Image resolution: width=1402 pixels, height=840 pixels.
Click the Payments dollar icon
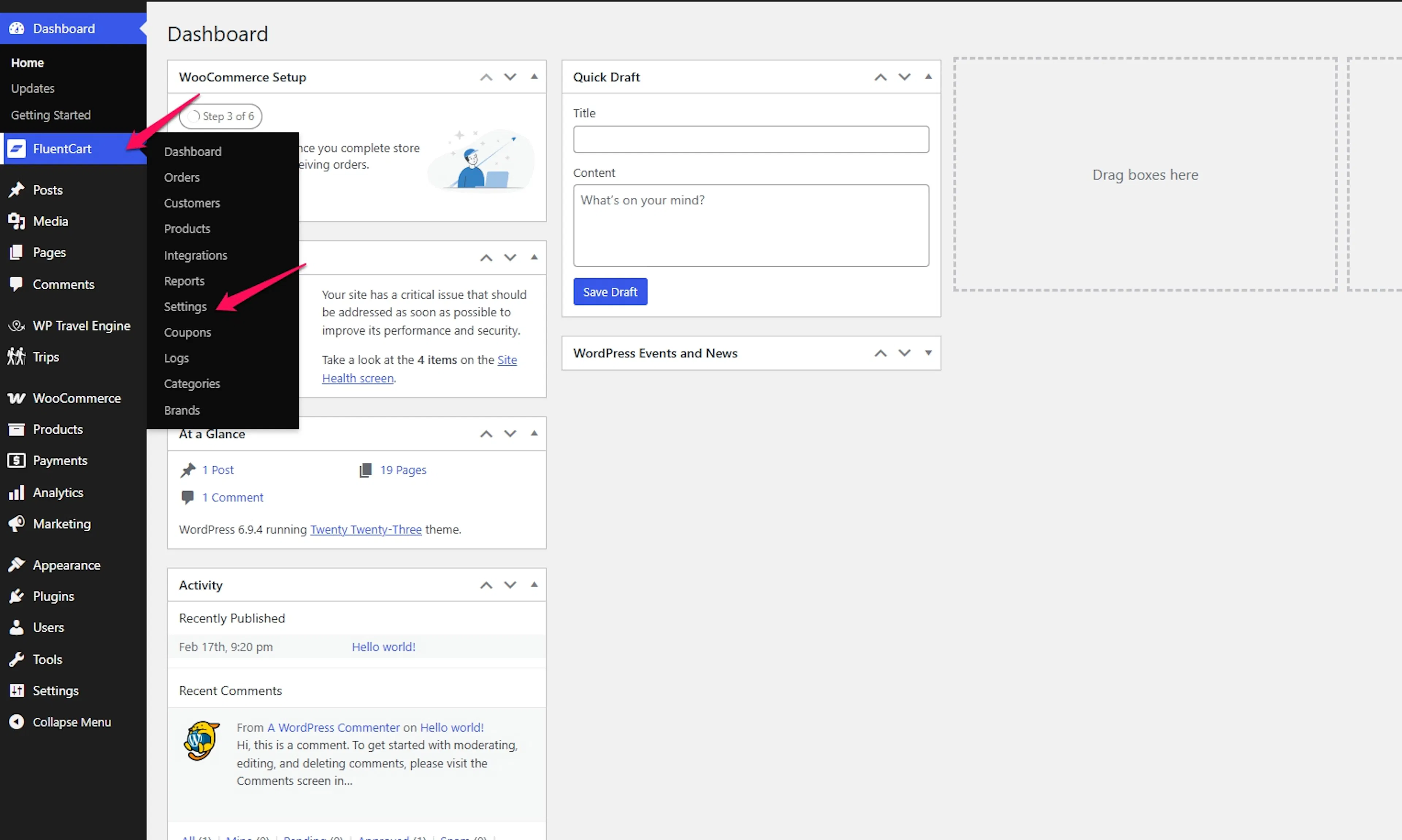coord(16,460)
